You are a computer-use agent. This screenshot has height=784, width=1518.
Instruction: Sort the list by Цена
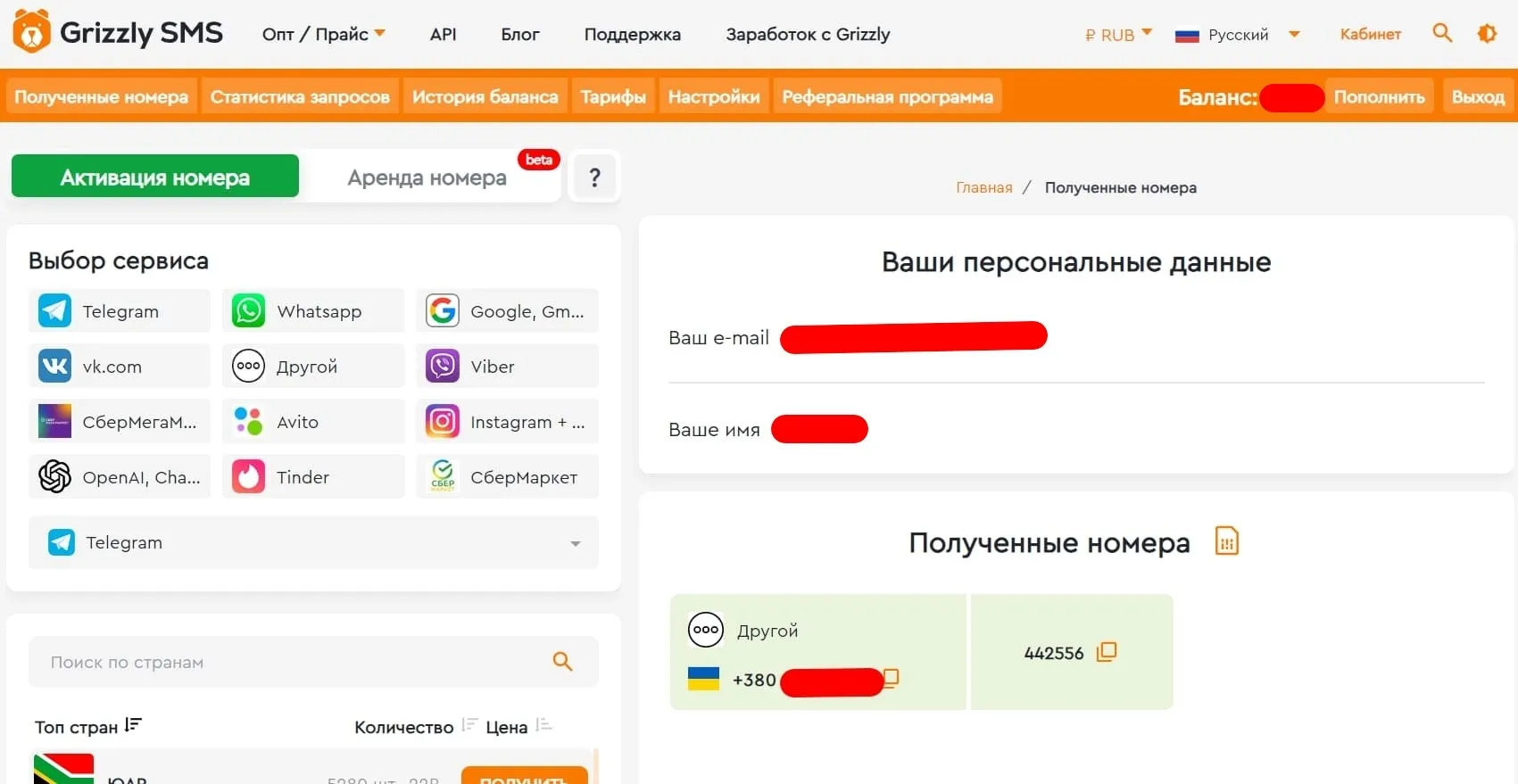pyautogui.click(x=544, y=725)
